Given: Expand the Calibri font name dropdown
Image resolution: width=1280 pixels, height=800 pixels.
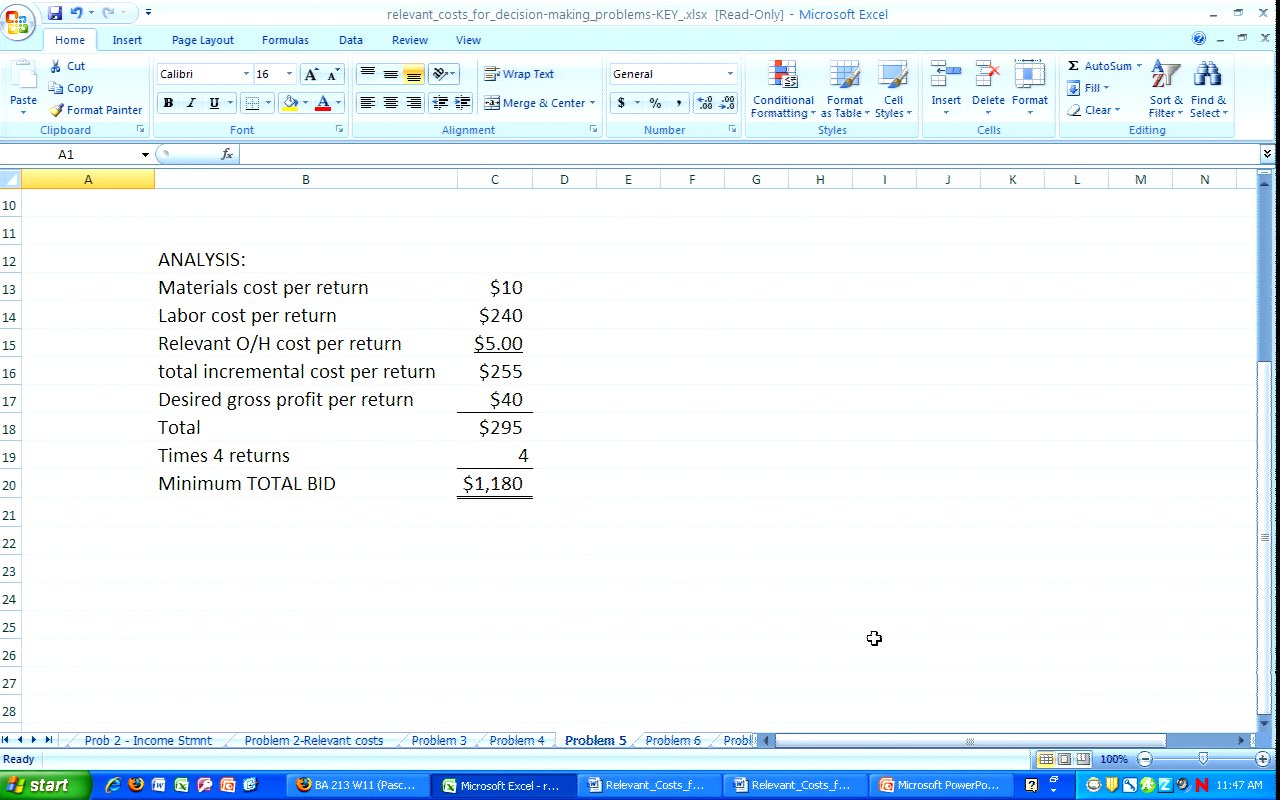Looking at the screenshot, I should coord(246,74).
